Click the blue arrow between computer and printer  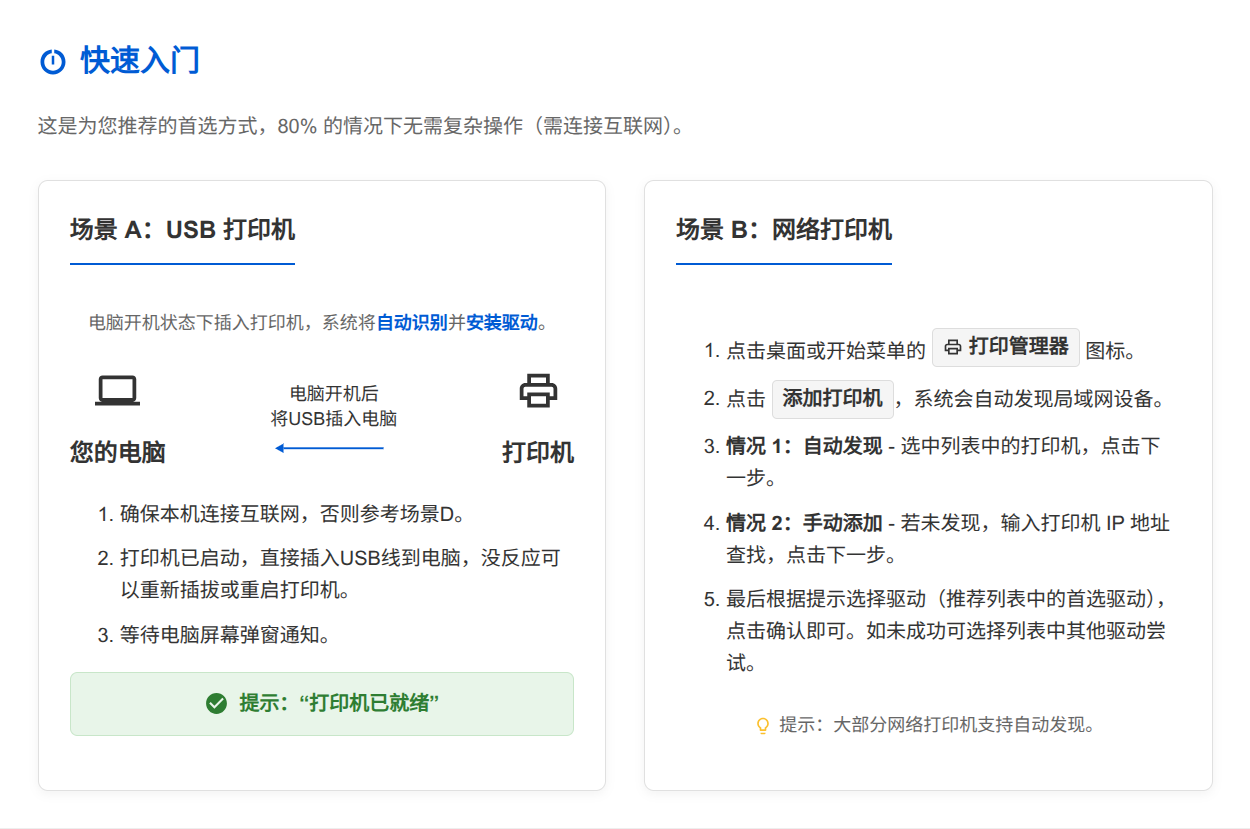click(x=328, y=449)
